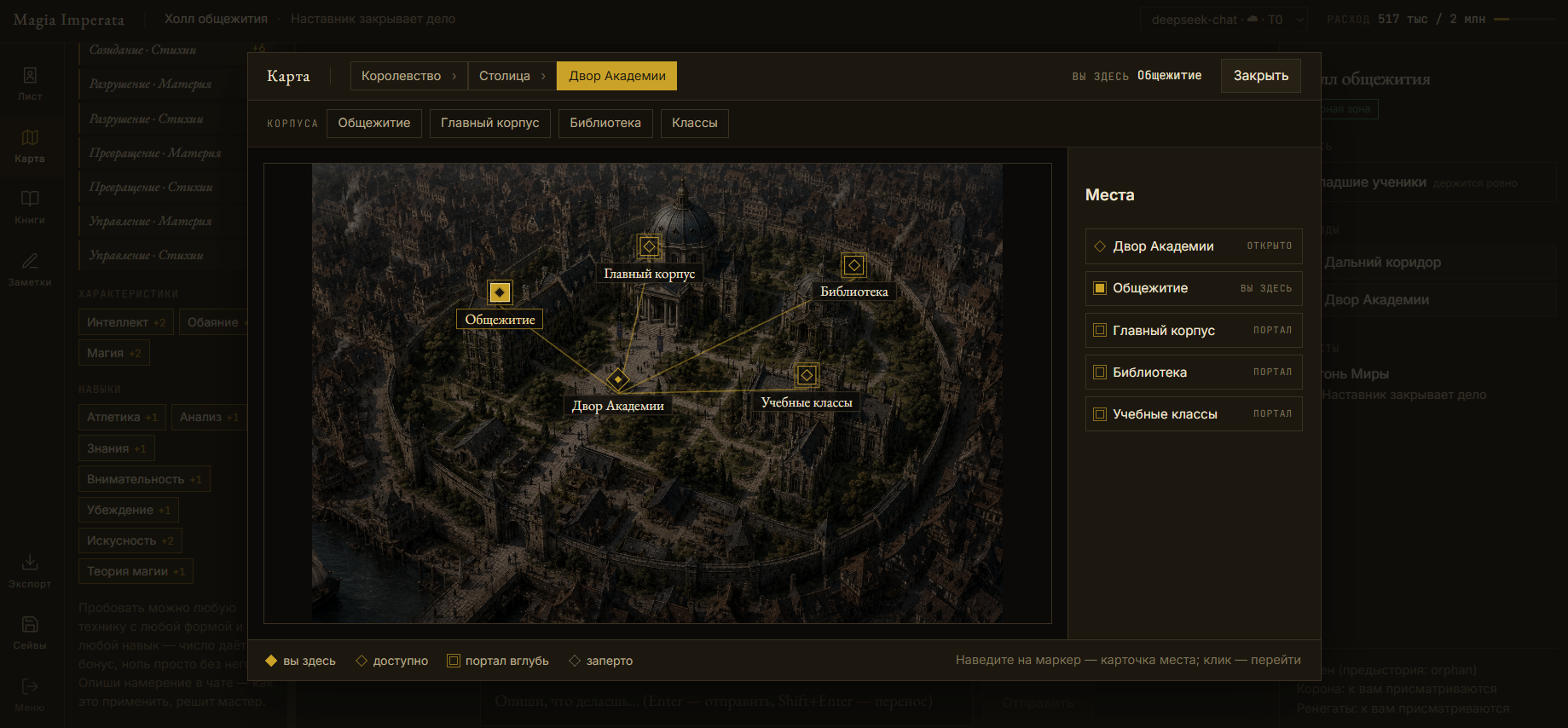The width and height of the screenshot is (1568, 728).
Task: Click the Общежитие map marker icon
Action: [x=500, y=292]
